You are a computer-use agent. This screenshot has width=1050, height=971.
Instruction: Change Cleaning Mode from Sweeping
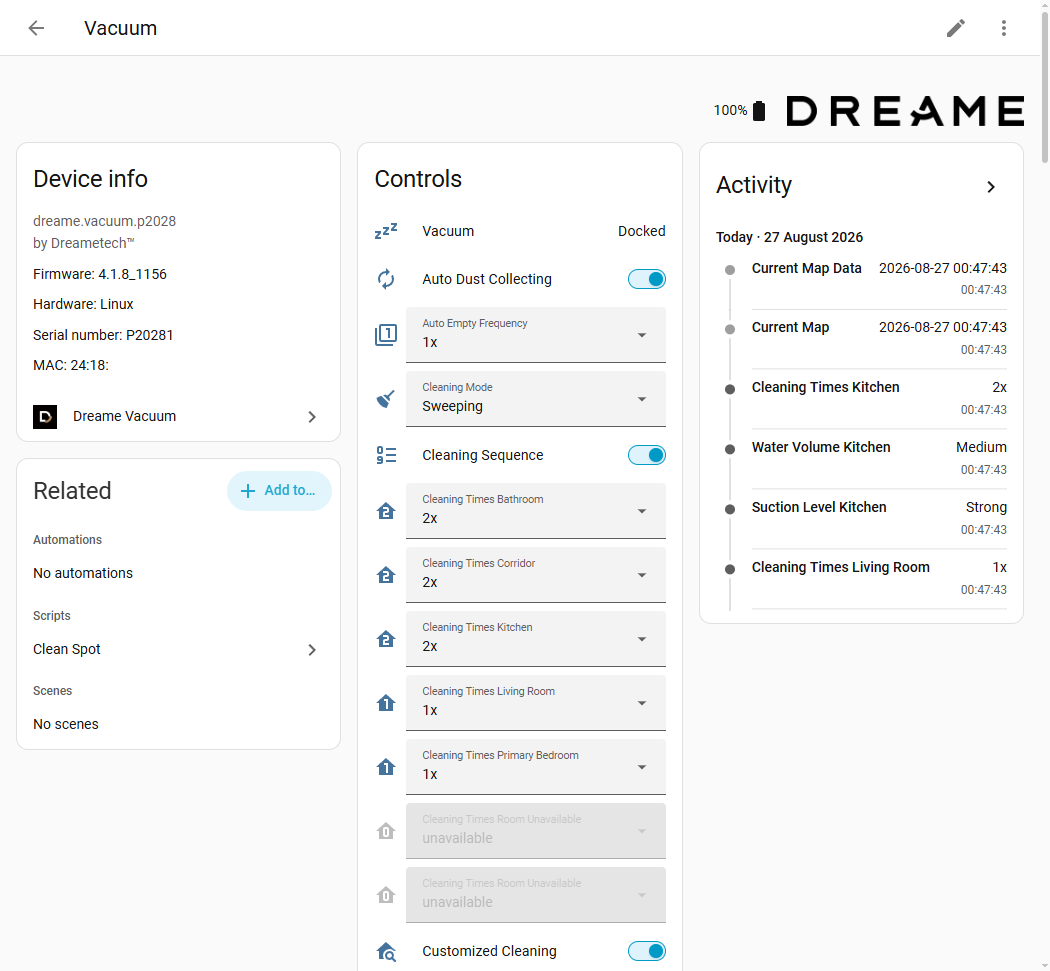[536, 399]
